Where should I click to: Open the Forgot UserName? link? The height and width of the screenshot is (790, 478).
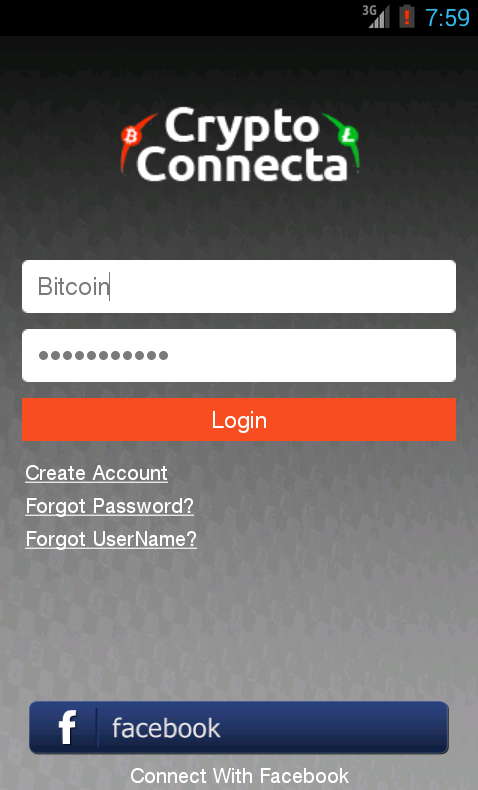(x=111, y=539)
